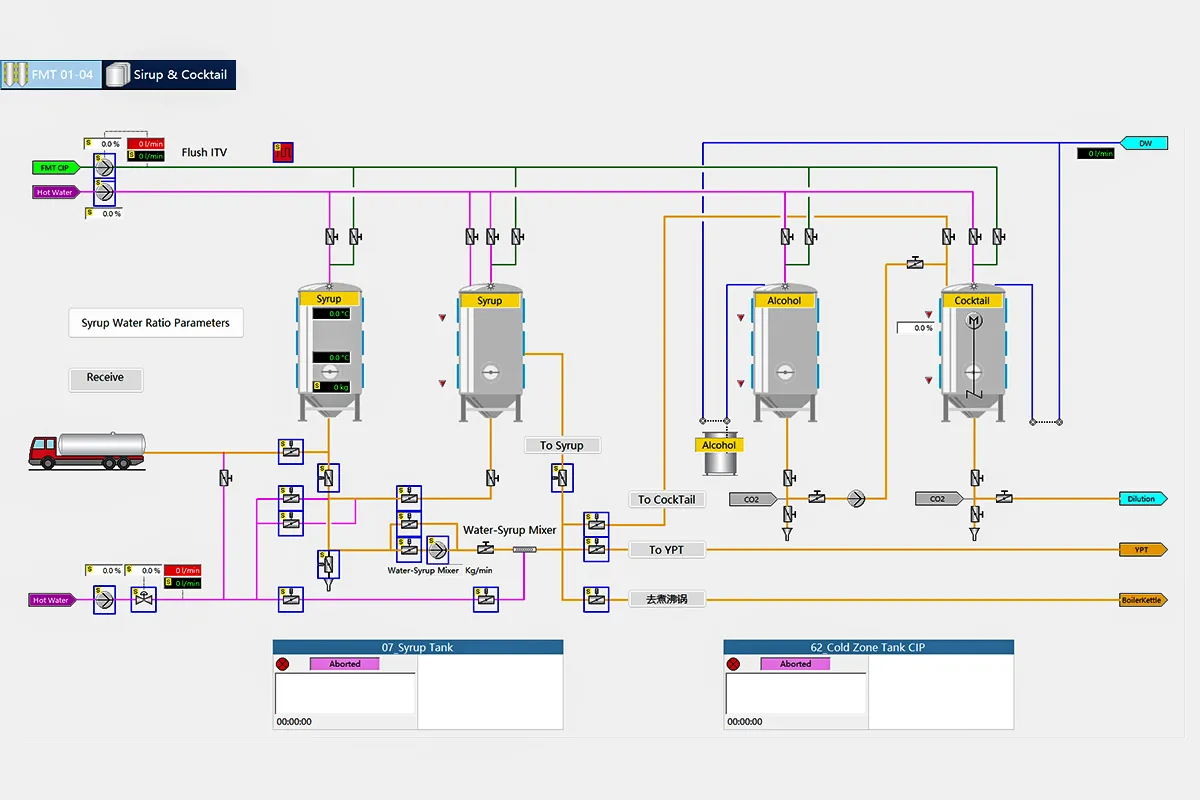This screenshot has height=800, width=1200.
Task: Click the FMT CIP supply pump symbol
Action: click(105, 168)
